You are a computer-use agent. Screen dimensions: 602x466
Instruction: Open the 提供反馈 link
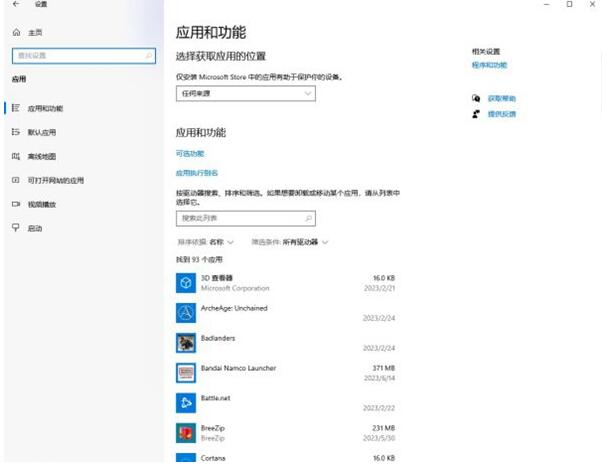click(x=502, y=114)
